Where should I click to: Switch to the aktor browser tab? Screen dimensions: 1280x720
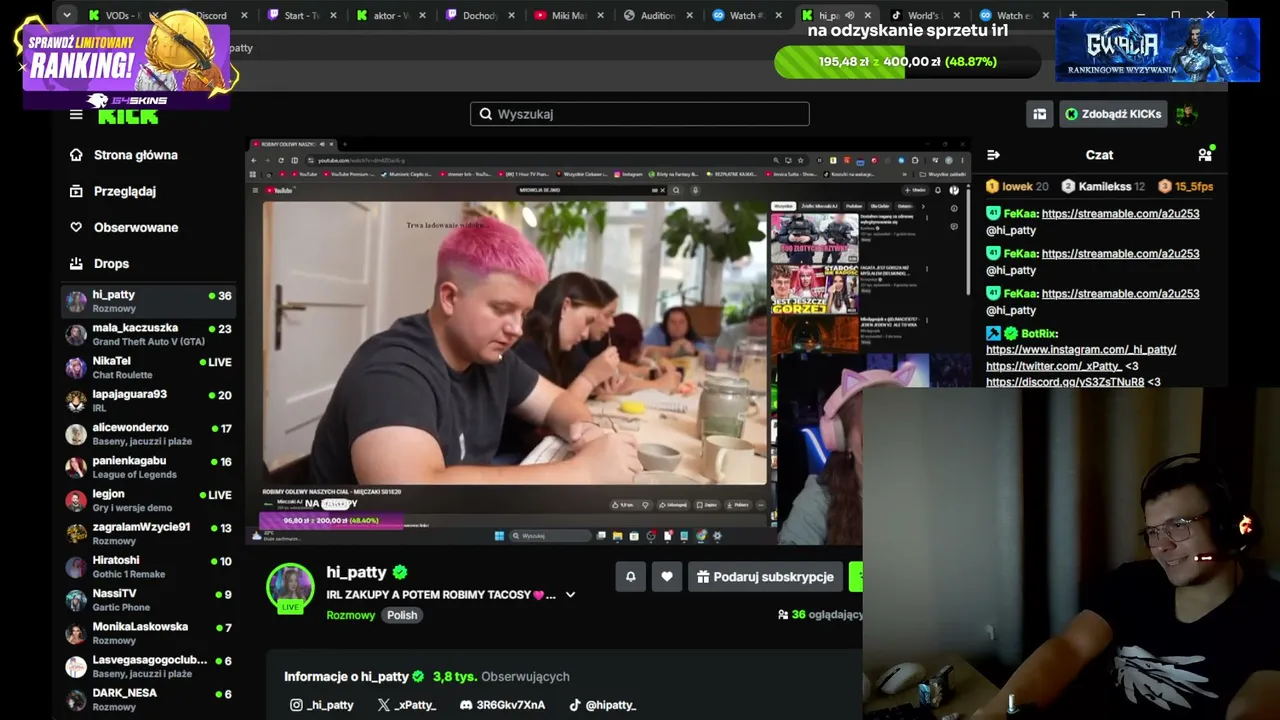(x=391, y=15)
